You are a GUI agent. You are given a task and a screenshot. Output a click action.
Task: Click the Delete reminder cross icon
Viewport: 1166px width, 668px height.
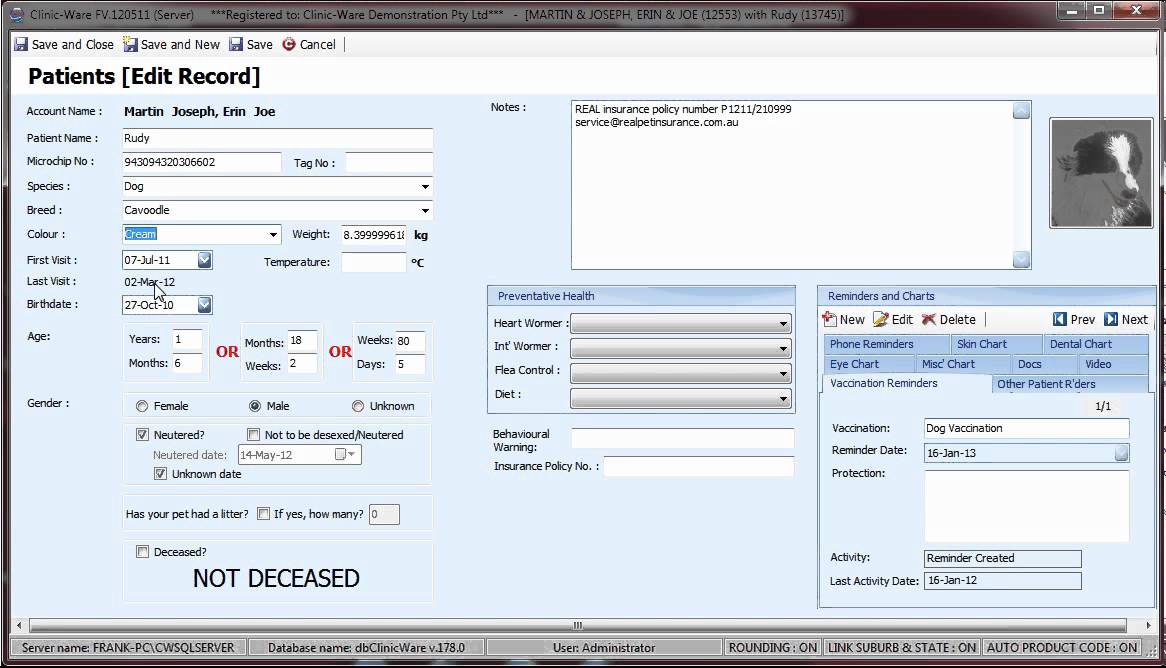pos(929,319)
